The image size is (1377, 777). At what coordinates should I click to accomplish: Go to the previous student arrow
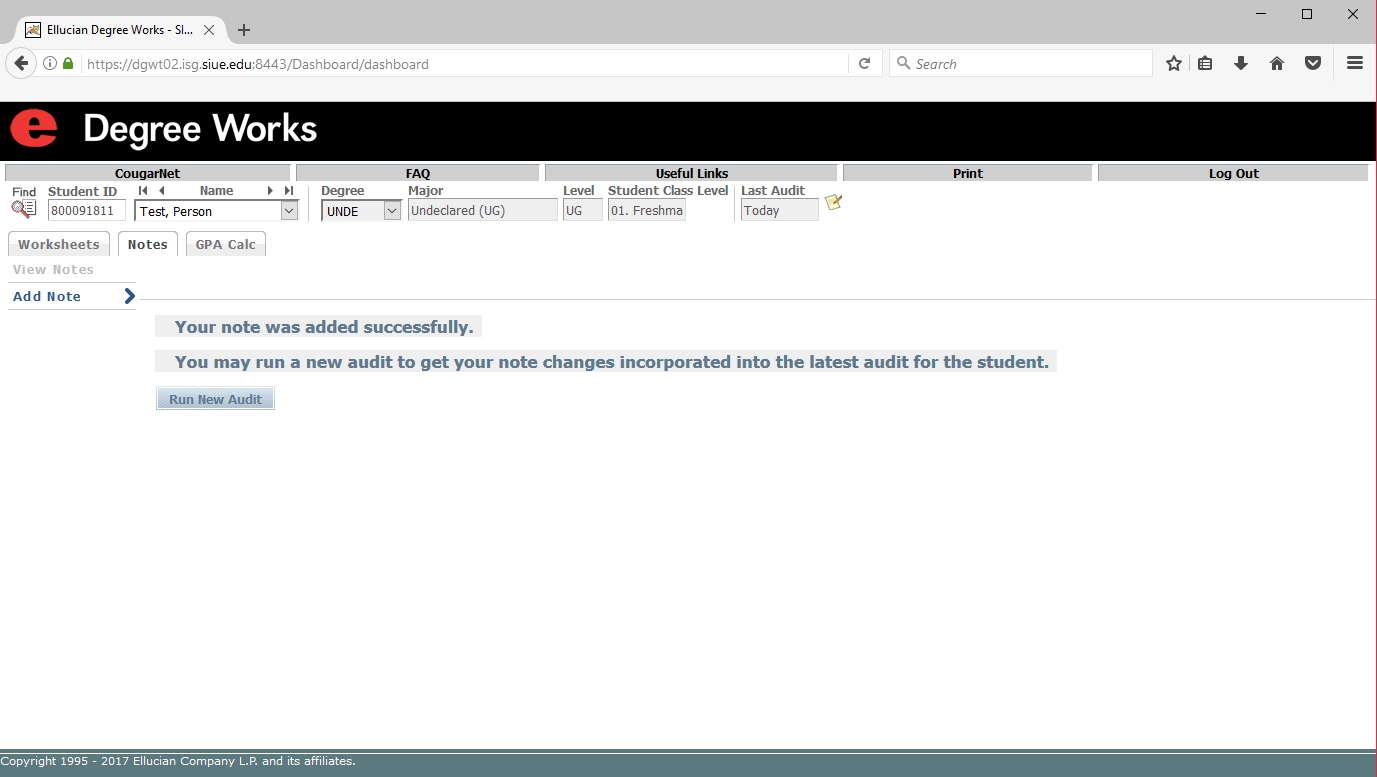coord(161,190)
